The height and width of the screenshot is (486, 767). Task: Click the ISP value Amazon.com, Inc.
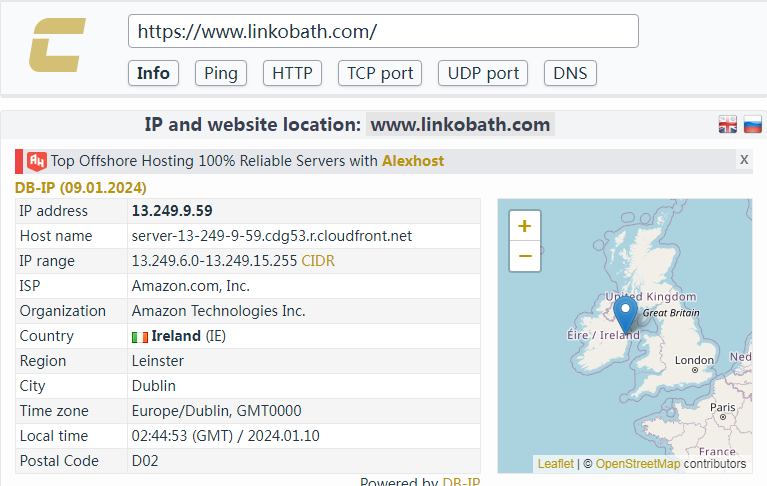(191, 286)
